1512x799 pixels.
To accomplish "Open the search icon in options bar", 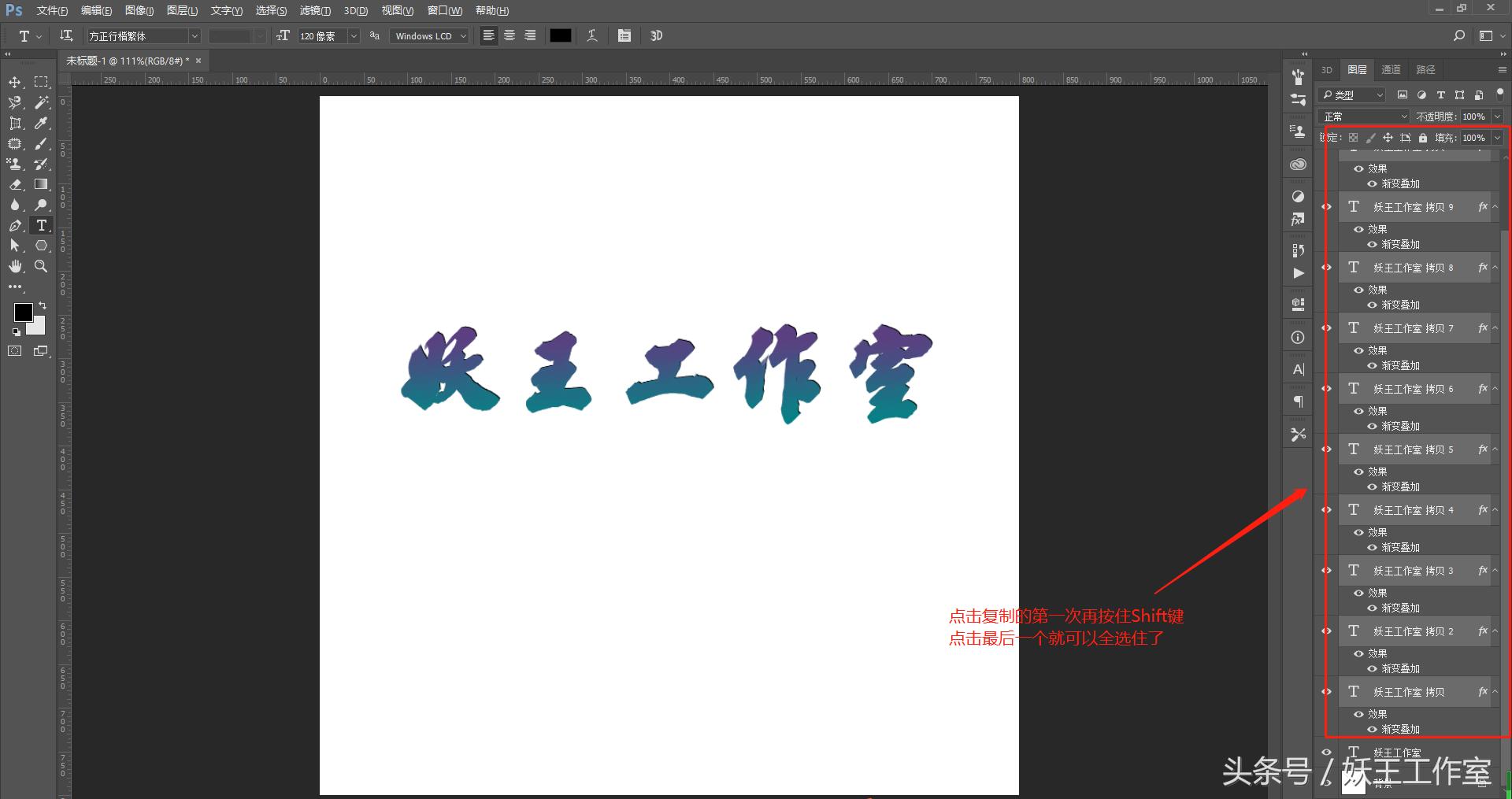I will [1459, 35].
